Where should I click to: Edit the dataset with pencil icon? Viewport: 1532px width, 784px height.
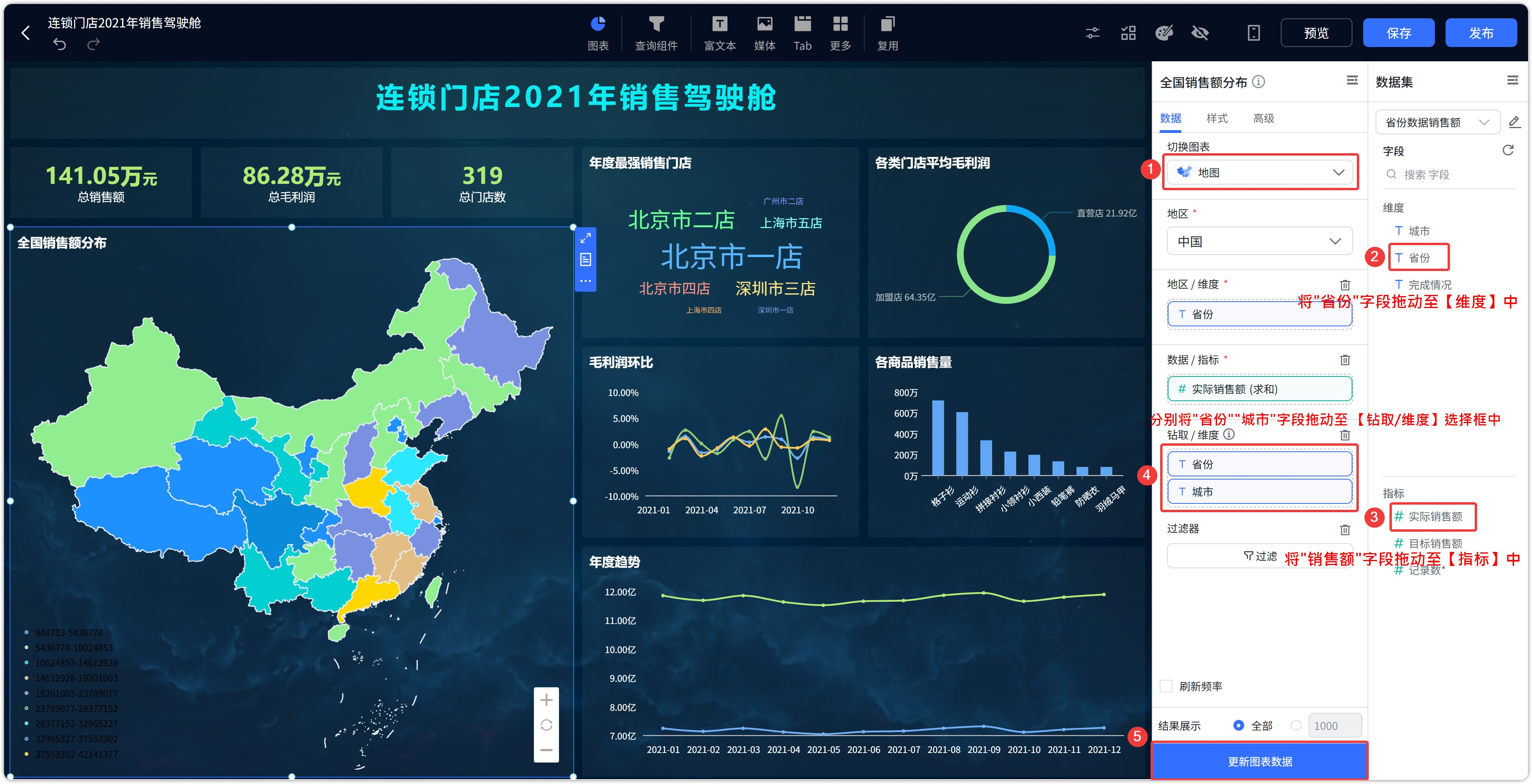click(x=1515, y=122)
